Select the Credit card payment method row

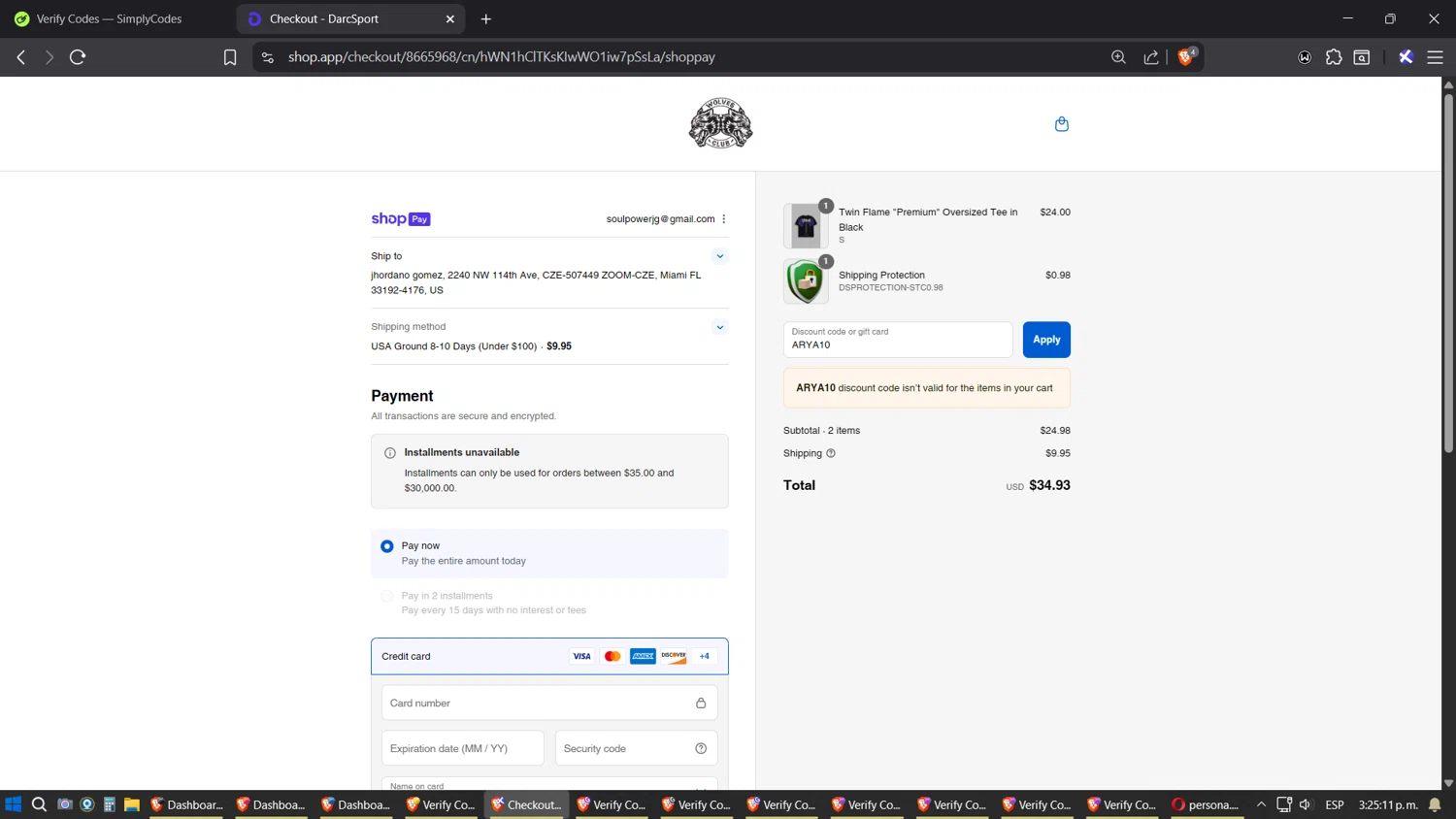pyautogui.click(x=549, y=657)
